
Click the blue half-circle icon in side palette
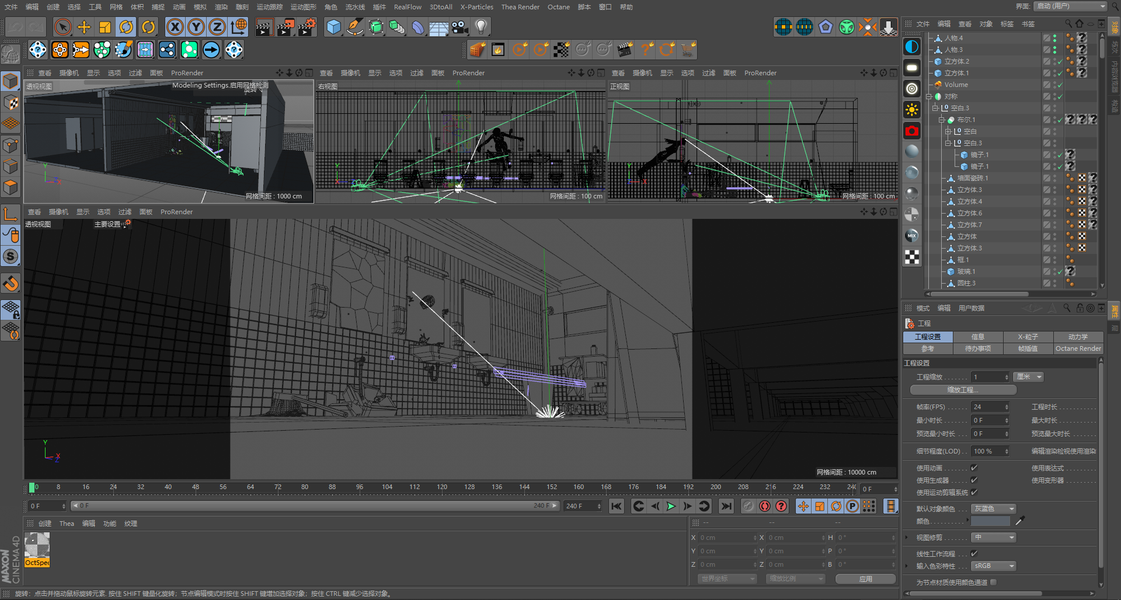click(x=912, y=46)
